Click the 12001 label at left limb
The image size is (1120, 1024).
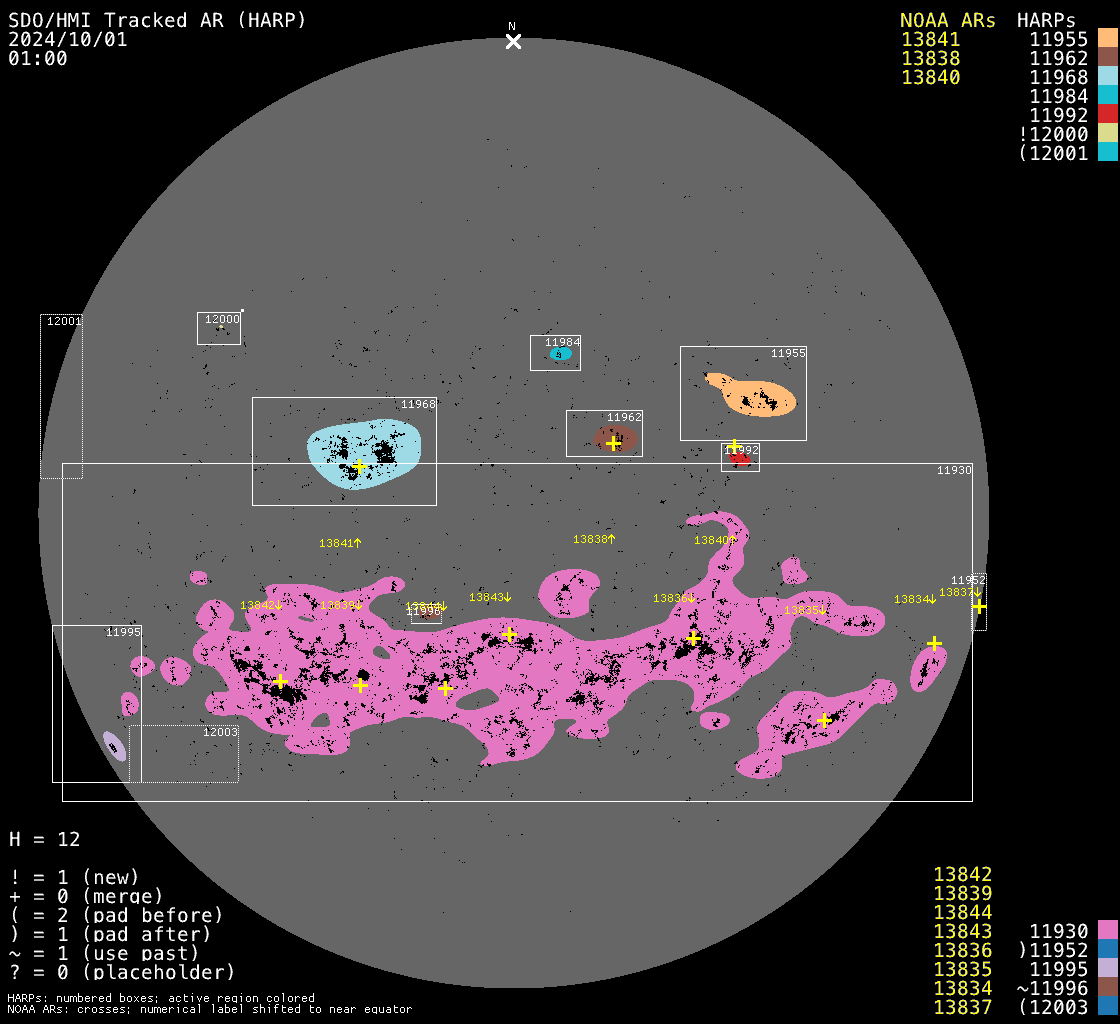pyautogui.click(x=63, y=321)
